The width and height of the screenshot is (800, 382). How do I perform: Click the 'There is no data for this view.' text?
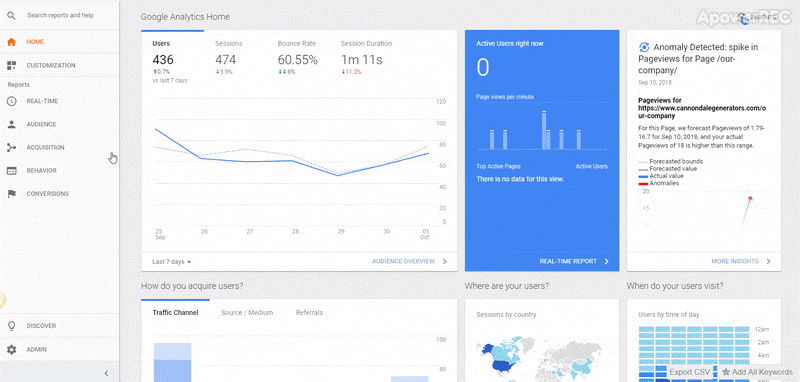click(520, 180)
